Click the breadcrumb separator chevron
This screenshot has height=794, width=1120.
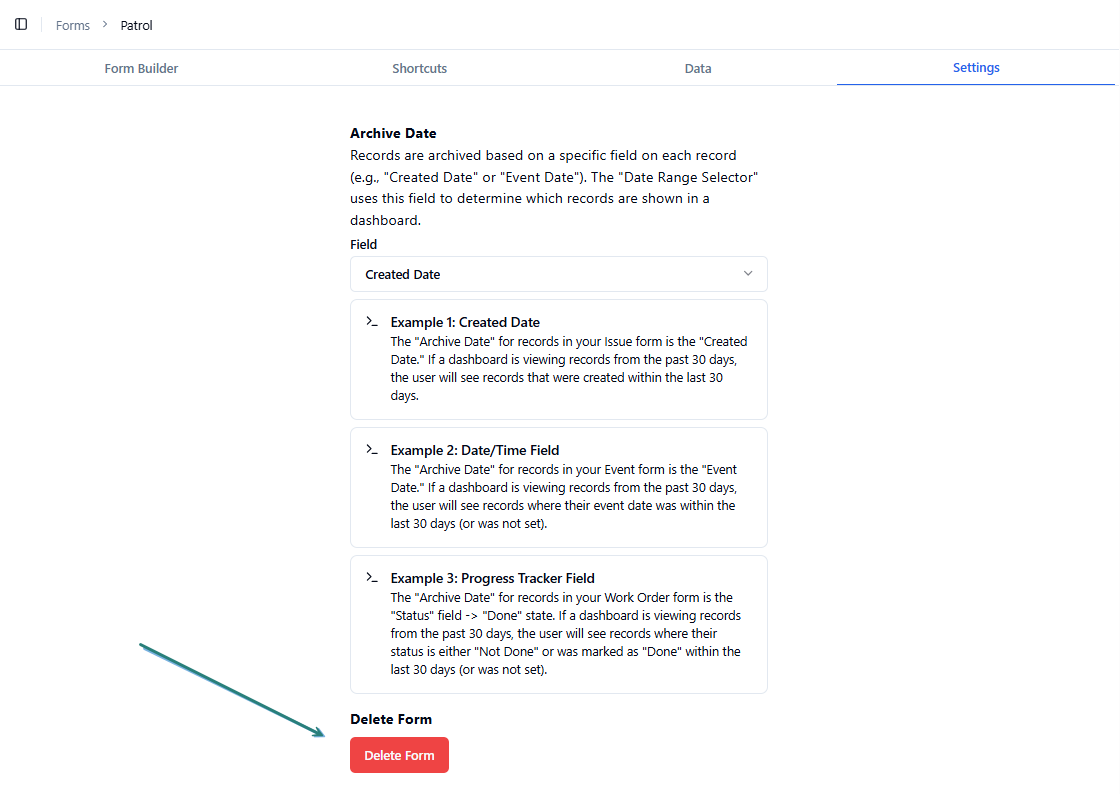coord(104,25)
